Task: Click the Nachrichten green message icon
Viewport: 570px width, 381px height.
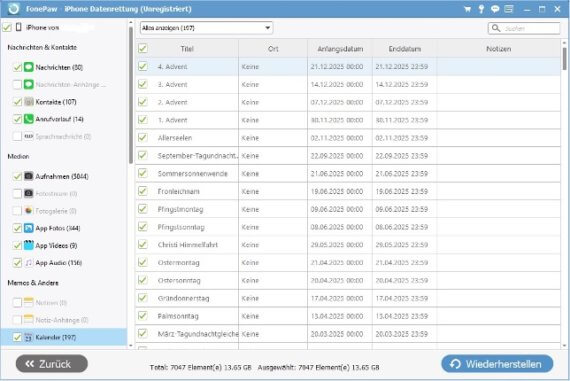Action: click(29, 67)
